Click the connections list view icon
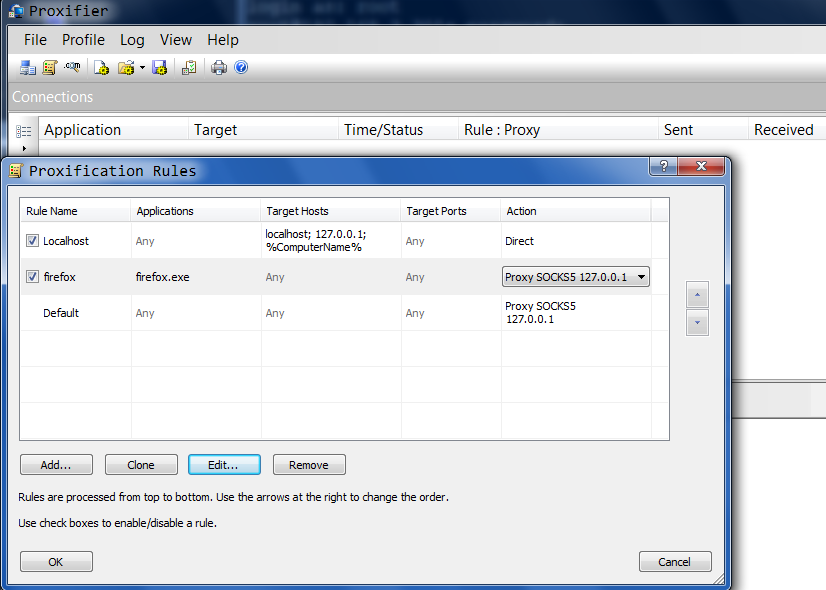The image size is (826, 590). click(24, 131)
